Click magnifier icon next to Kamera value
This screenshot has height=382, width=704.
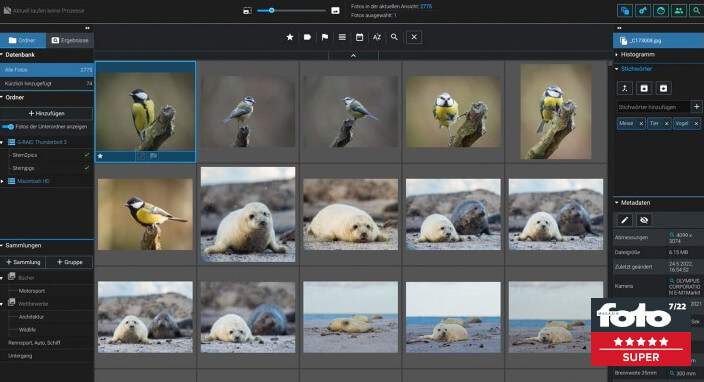pyautogui.click(x=672, y=281)
